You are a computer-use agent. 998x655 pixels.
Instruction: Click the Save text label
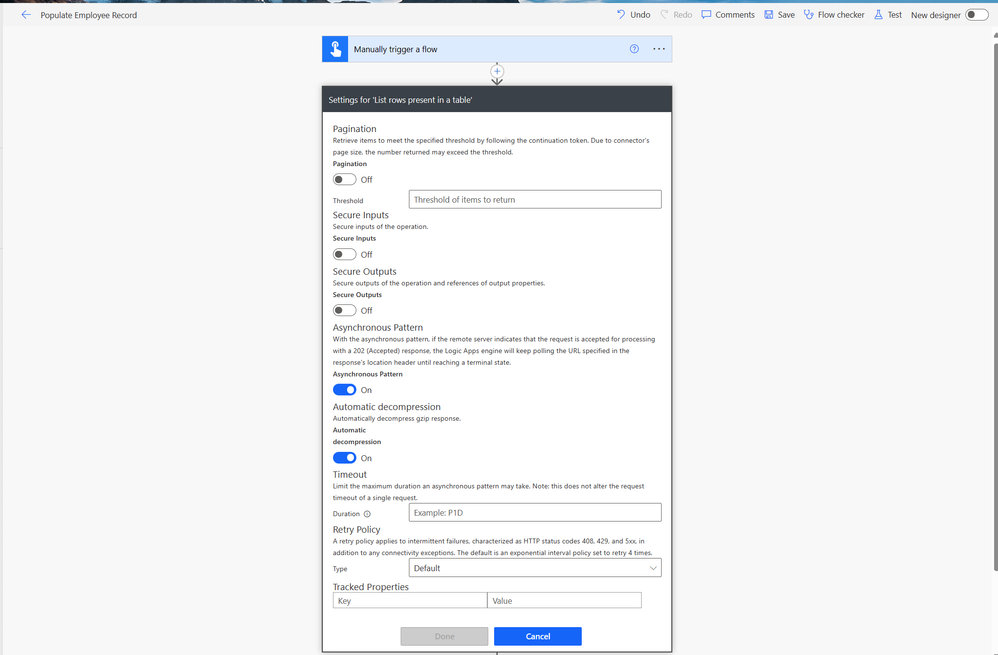(x=786, y=15)
